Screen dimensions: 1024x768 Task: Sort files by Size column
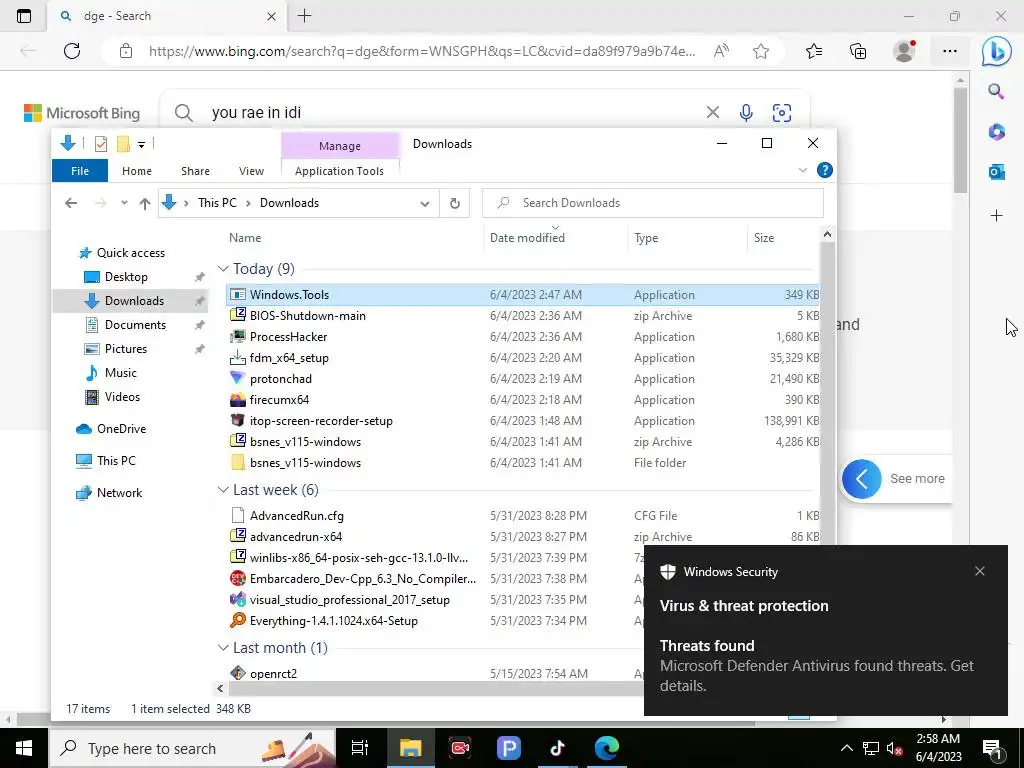[x=763, y=238]
